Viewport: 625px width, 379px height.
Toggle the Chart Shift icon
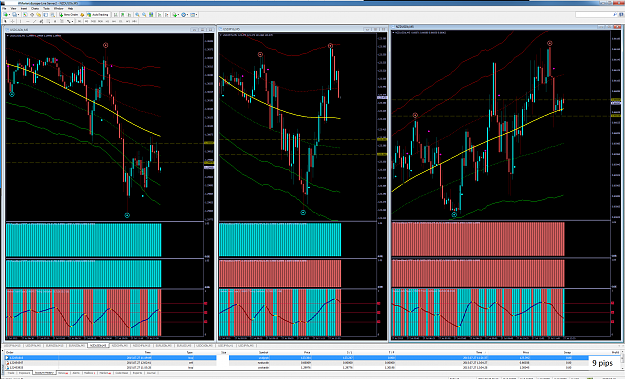tap(167, 15)
